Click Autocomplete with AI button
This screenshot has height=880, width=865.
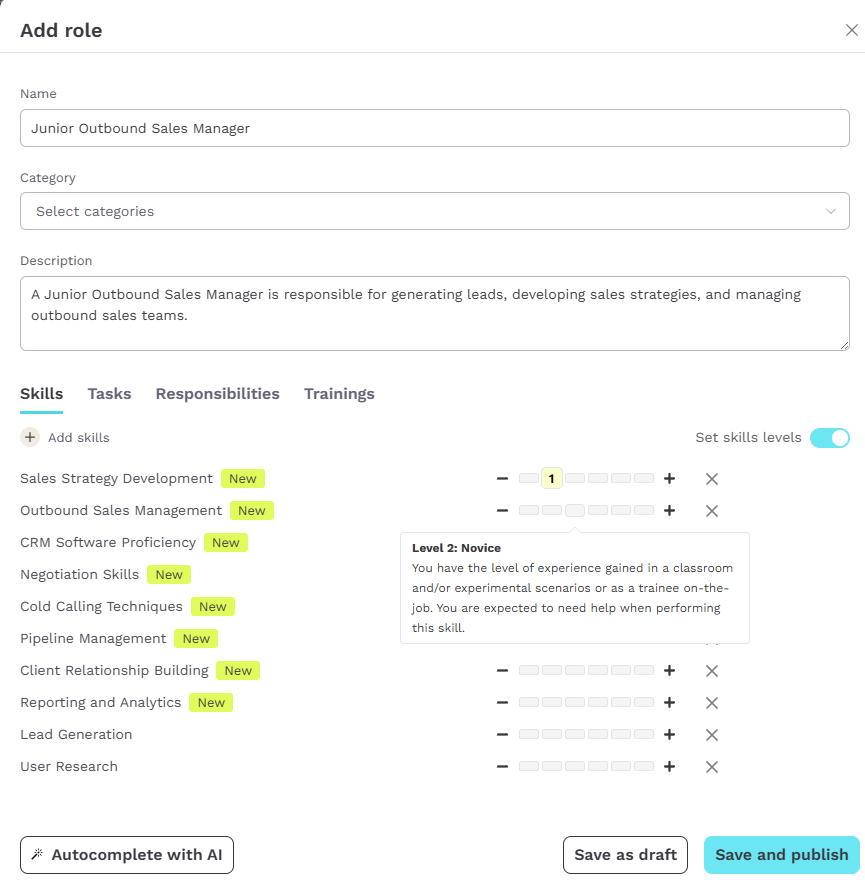click(x=127, y=855)
